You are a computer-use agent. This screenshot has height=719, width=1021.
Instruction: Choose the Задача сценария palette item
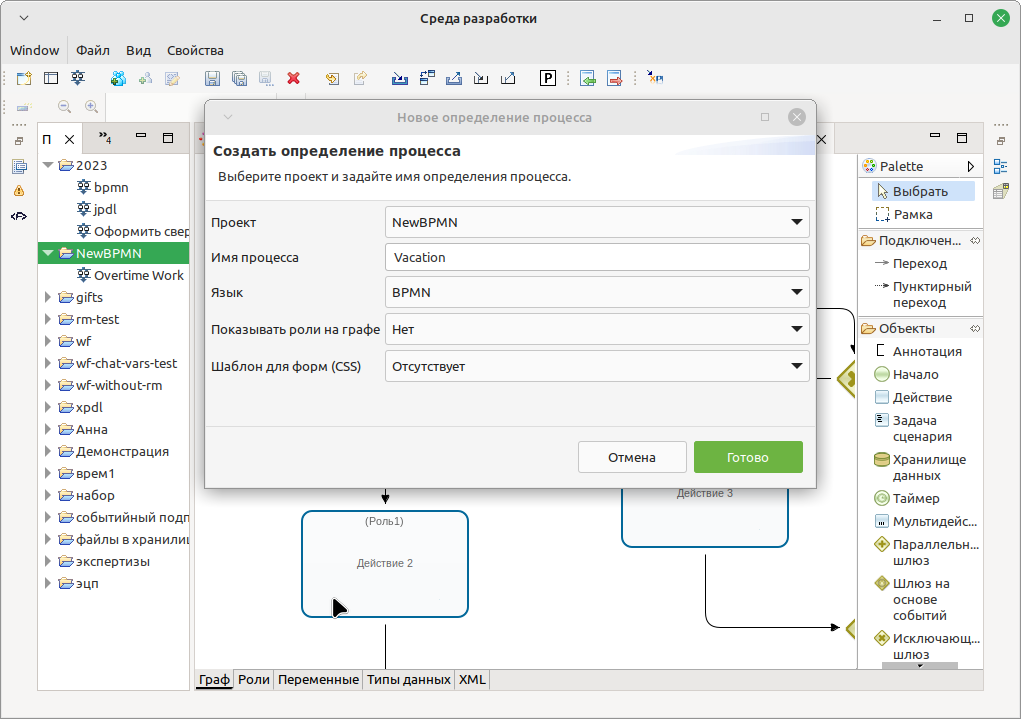pos(914,429)
